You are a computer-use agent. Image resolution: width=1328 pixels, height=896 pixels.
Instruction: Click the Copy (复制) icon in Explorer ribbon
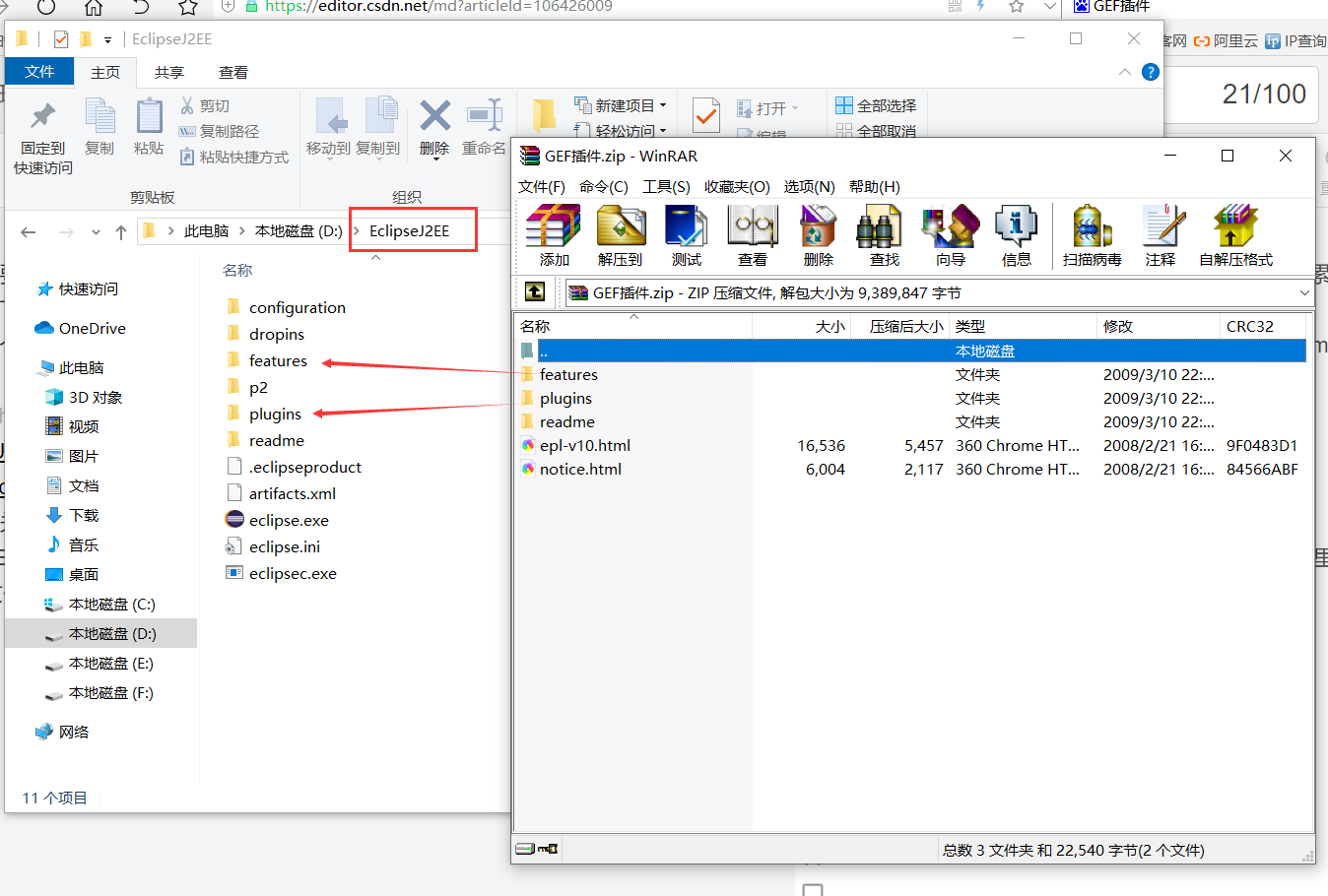100,128
